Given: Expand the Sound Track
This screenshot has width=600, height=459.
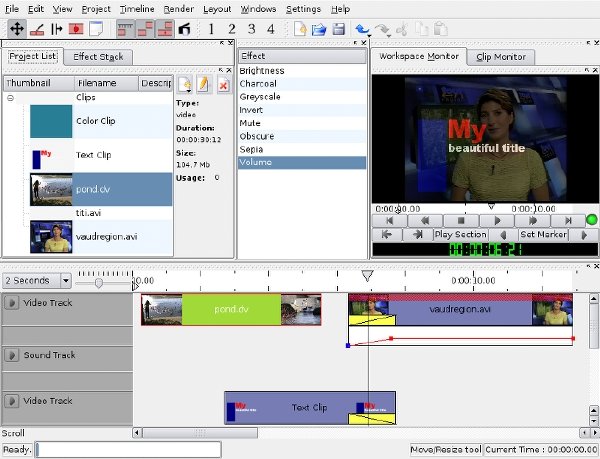Looking at the screenshot, I should tap(12, 355).
